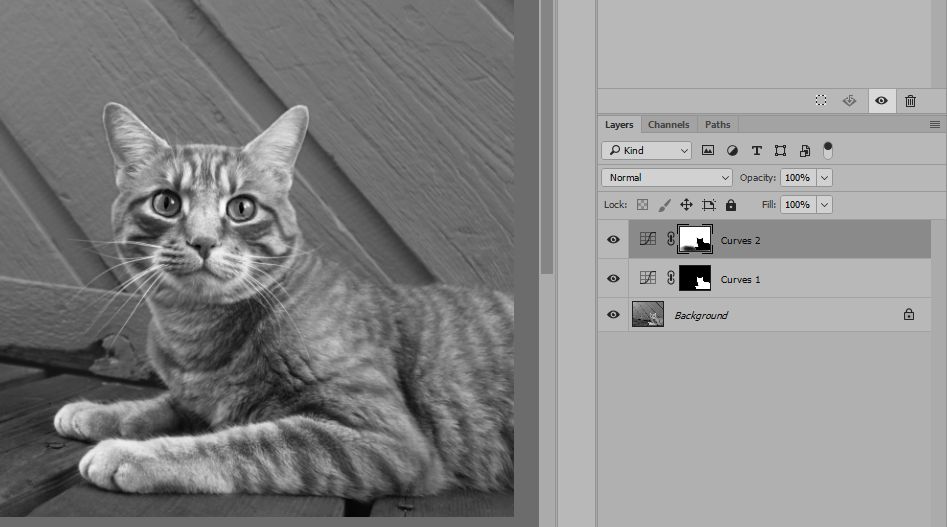Image resolution: width=947 pixels, height=527 pixels.
Task: Click the Curves 2 adjustment icon
Action: coord(647,239)
